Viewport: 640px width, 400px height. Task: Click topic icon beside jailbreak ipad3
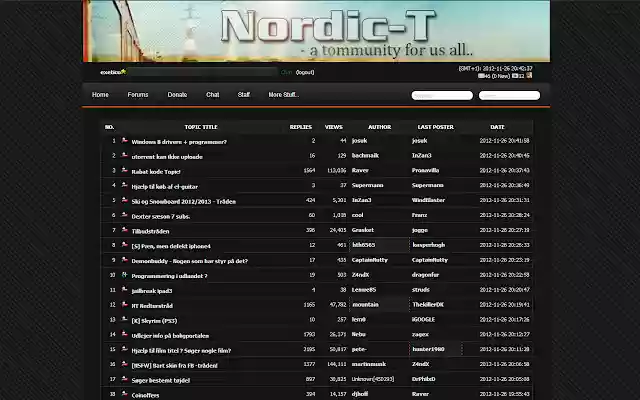pos(124,289)
